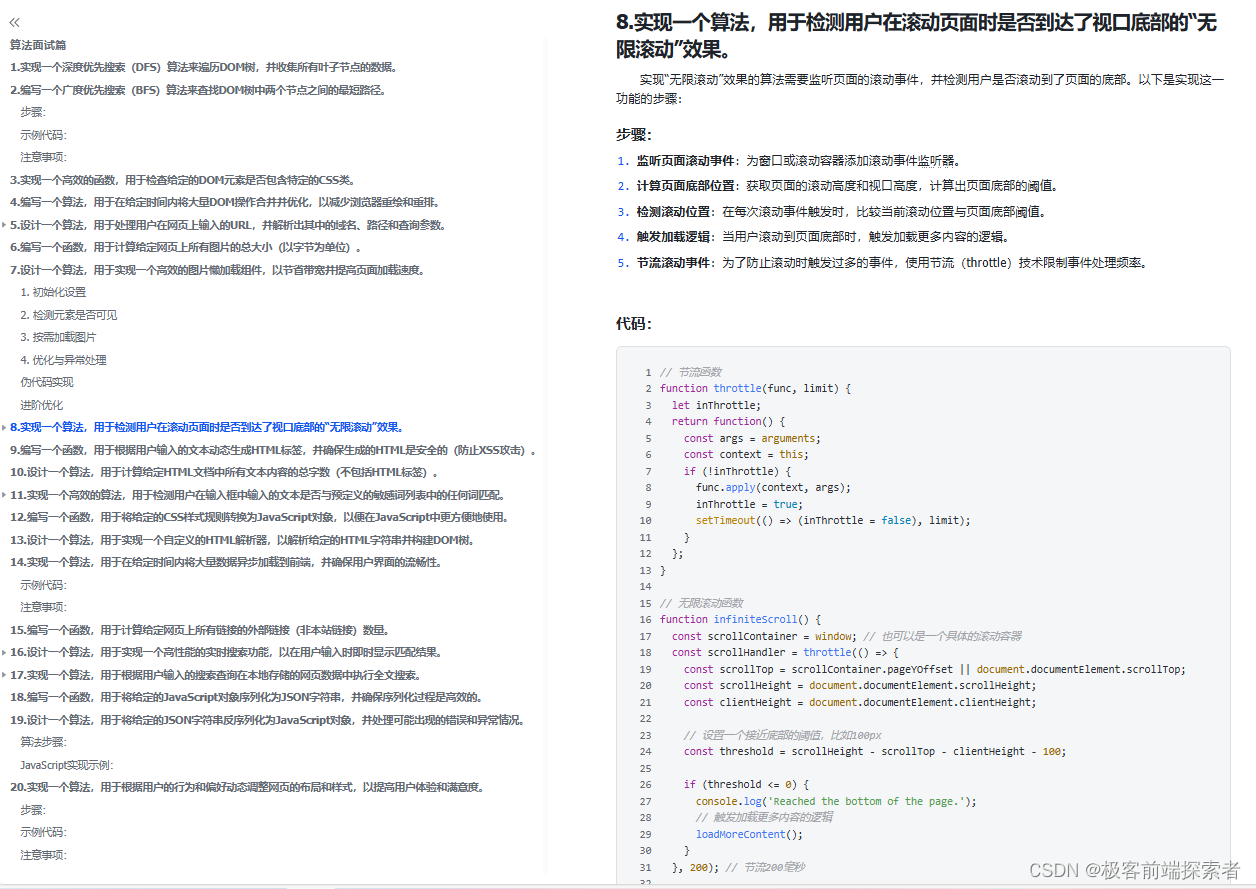Open 注意事项: under item 20
Image resolution: width=1256 pixels, height=889 pixels.
click(44, 855)
